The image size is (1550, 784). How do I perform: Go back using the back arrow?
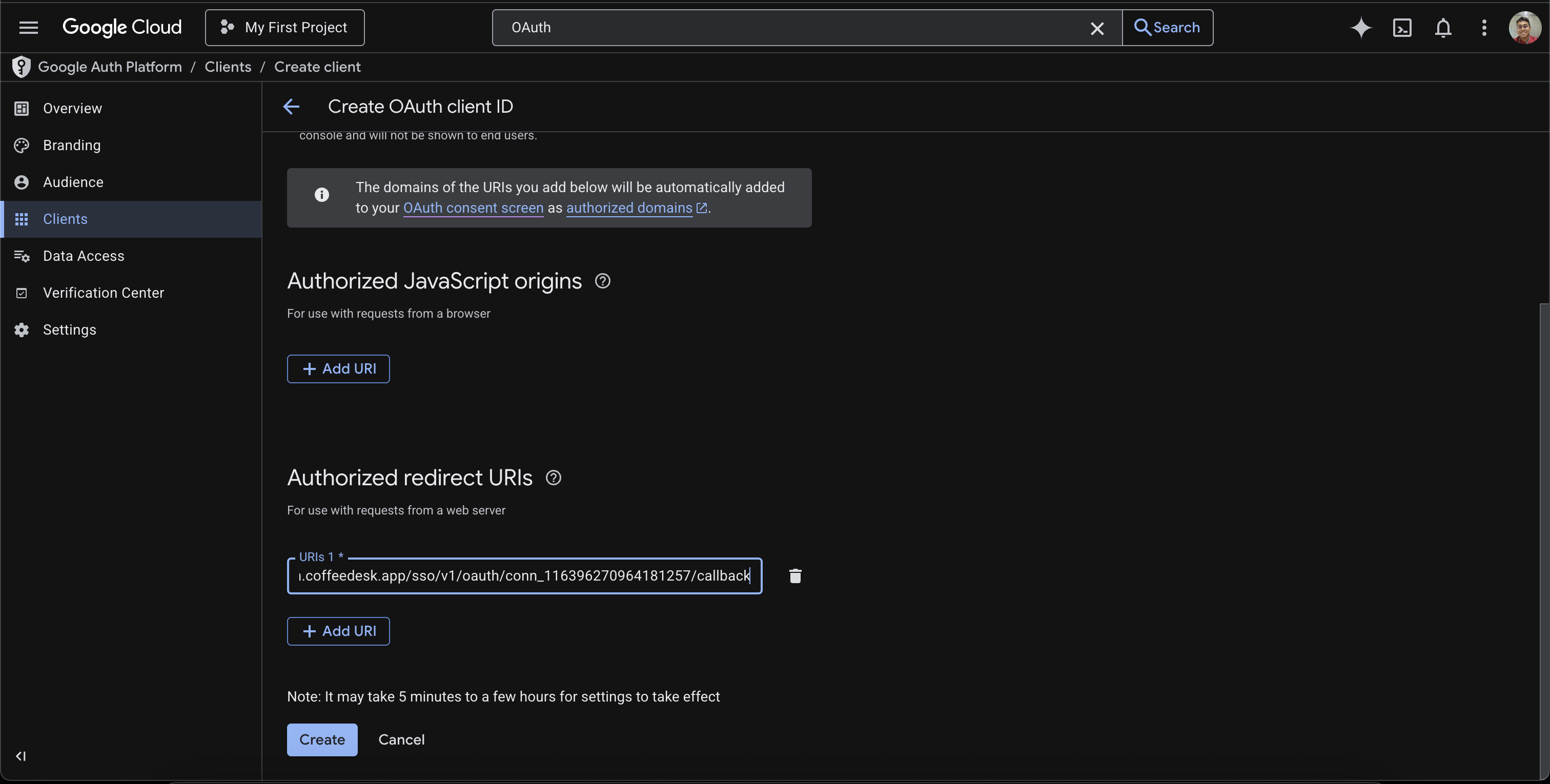[291, 107]
